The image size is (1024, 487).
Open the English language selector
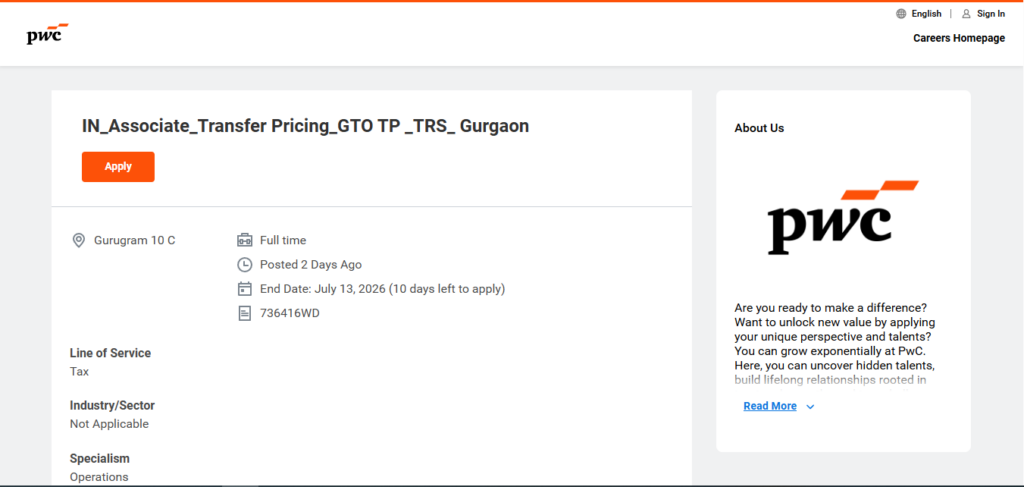coord(926,14)
